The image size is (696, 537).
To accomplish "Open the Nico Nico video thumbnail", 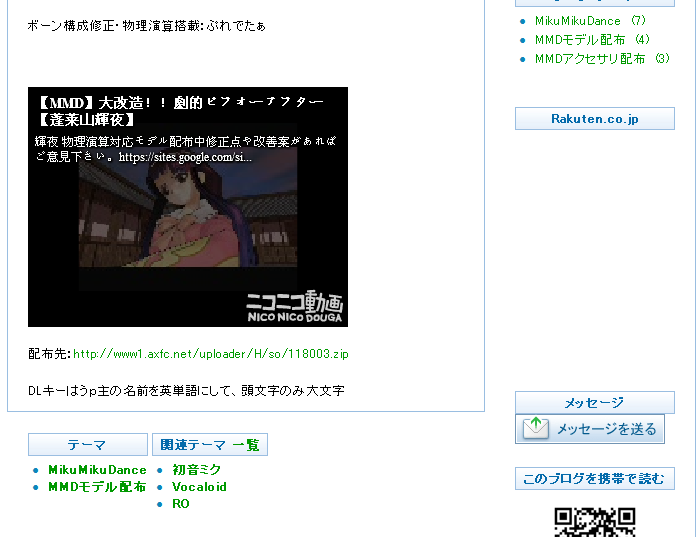I will click(x=188, y=207).
